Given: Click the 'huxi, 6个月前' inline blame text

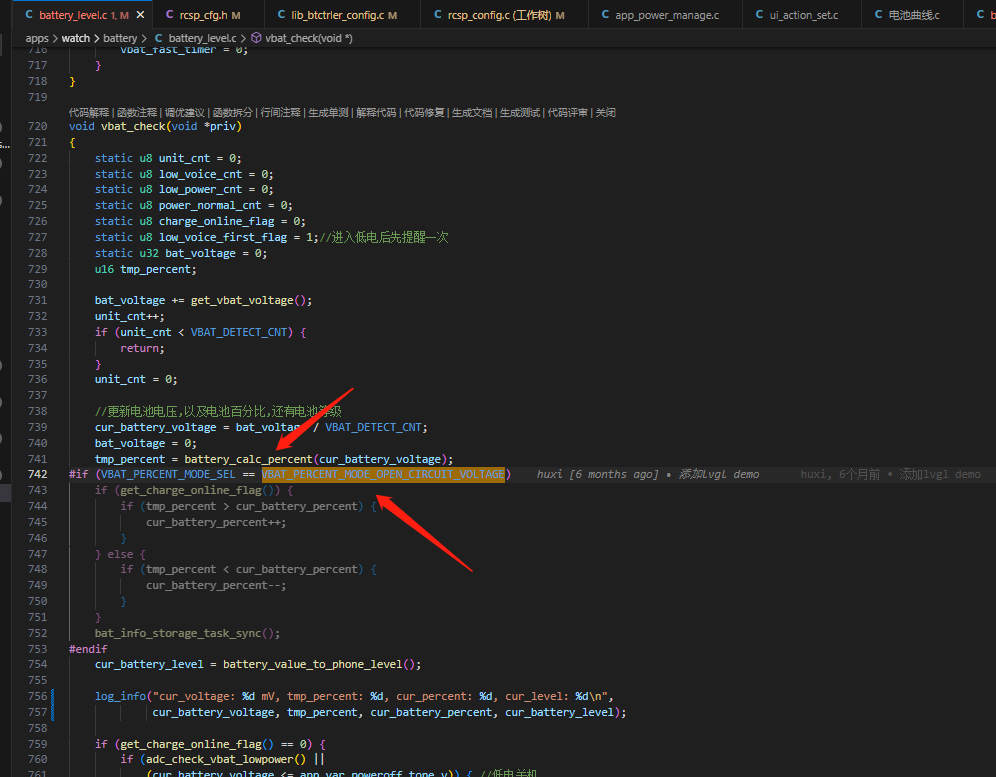Looking at the screenshot, I should pos(840,475).
